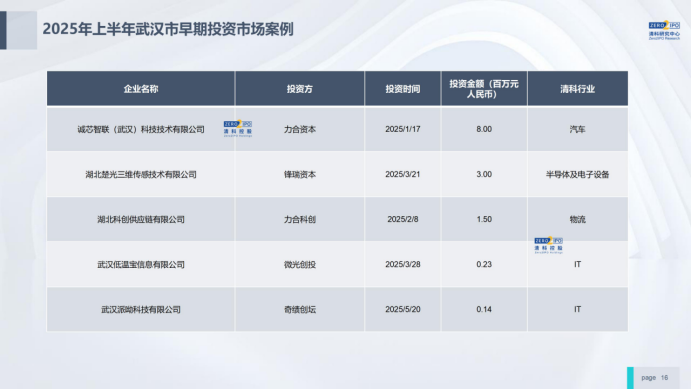692x389 pixels.
Task: Click the 企业名称 column header
Action: click(x=141, y=89)
